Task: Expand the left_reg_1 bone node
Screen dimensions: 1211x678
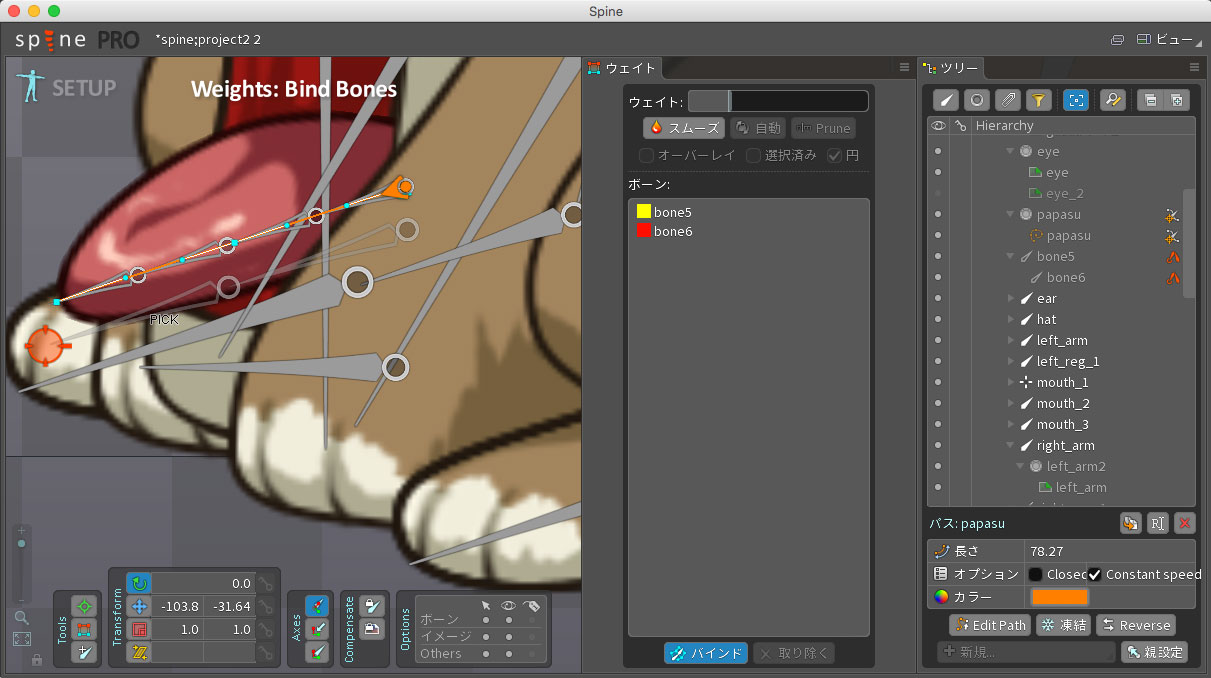Action: tap(1011, 361)
